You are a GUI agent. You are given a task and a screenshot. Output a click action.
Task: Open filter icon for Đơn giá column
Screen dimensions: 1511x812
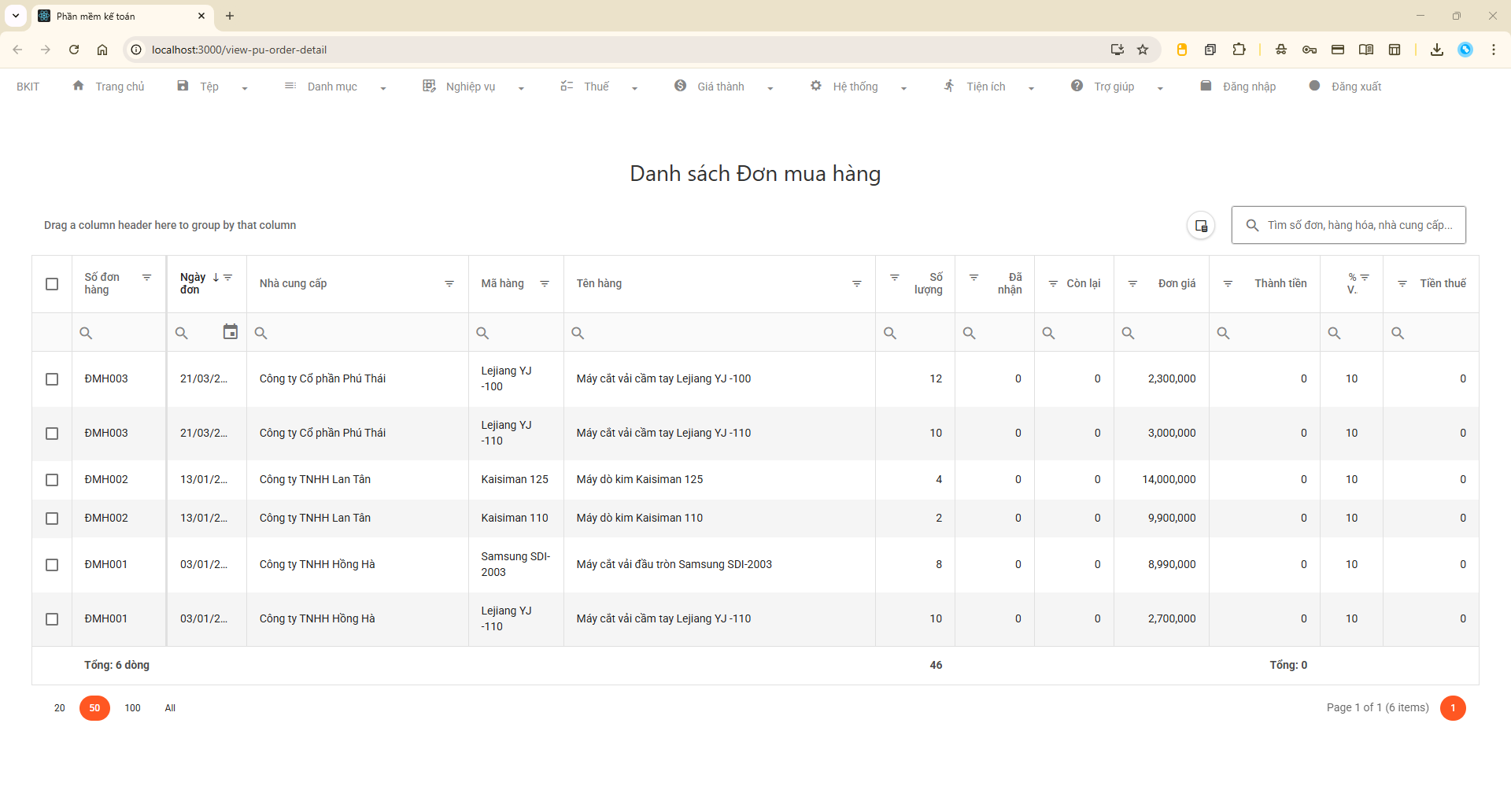tap(1132, 283)
